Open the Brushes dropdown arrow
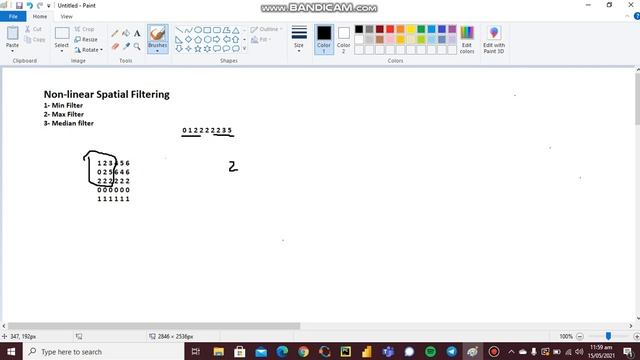The height and width of the screenshot is (360, 640). [158, 51]
